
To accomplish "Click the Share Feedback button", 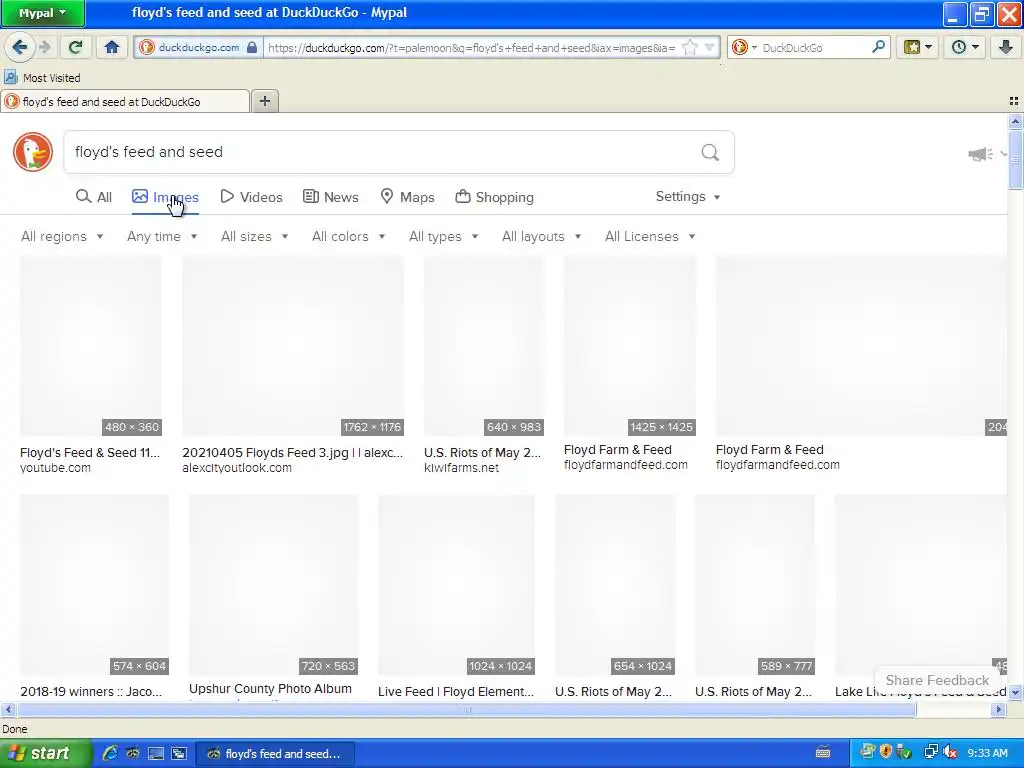I will click(937, 680).
